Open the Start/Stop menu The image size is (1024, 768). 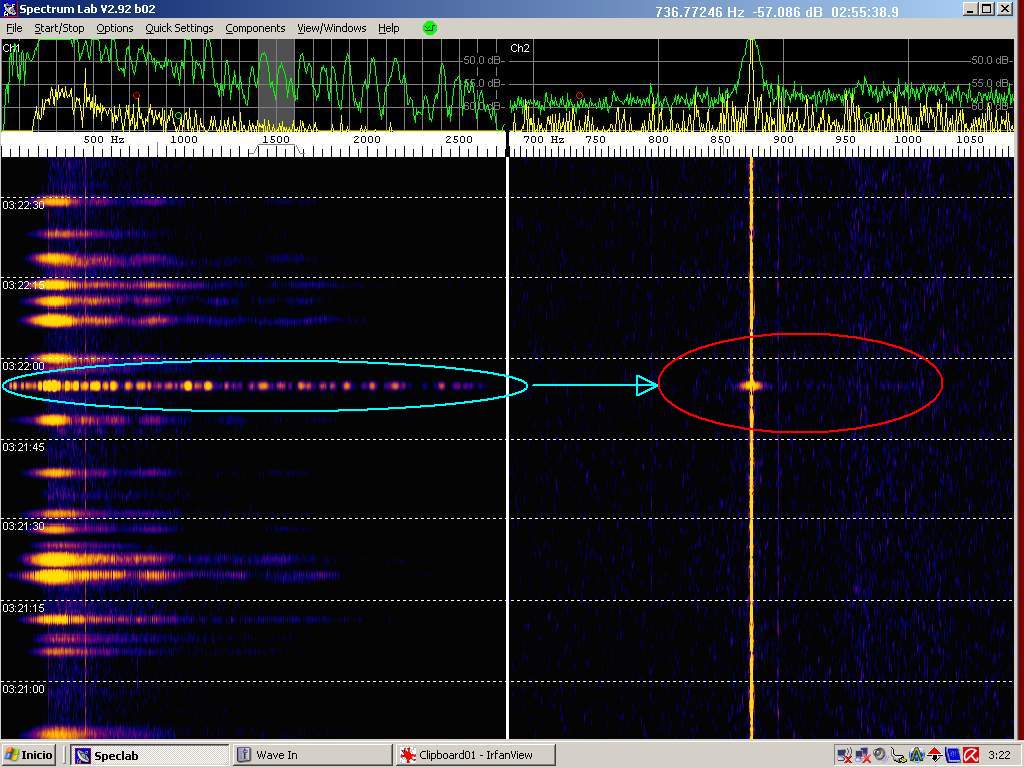59,28
